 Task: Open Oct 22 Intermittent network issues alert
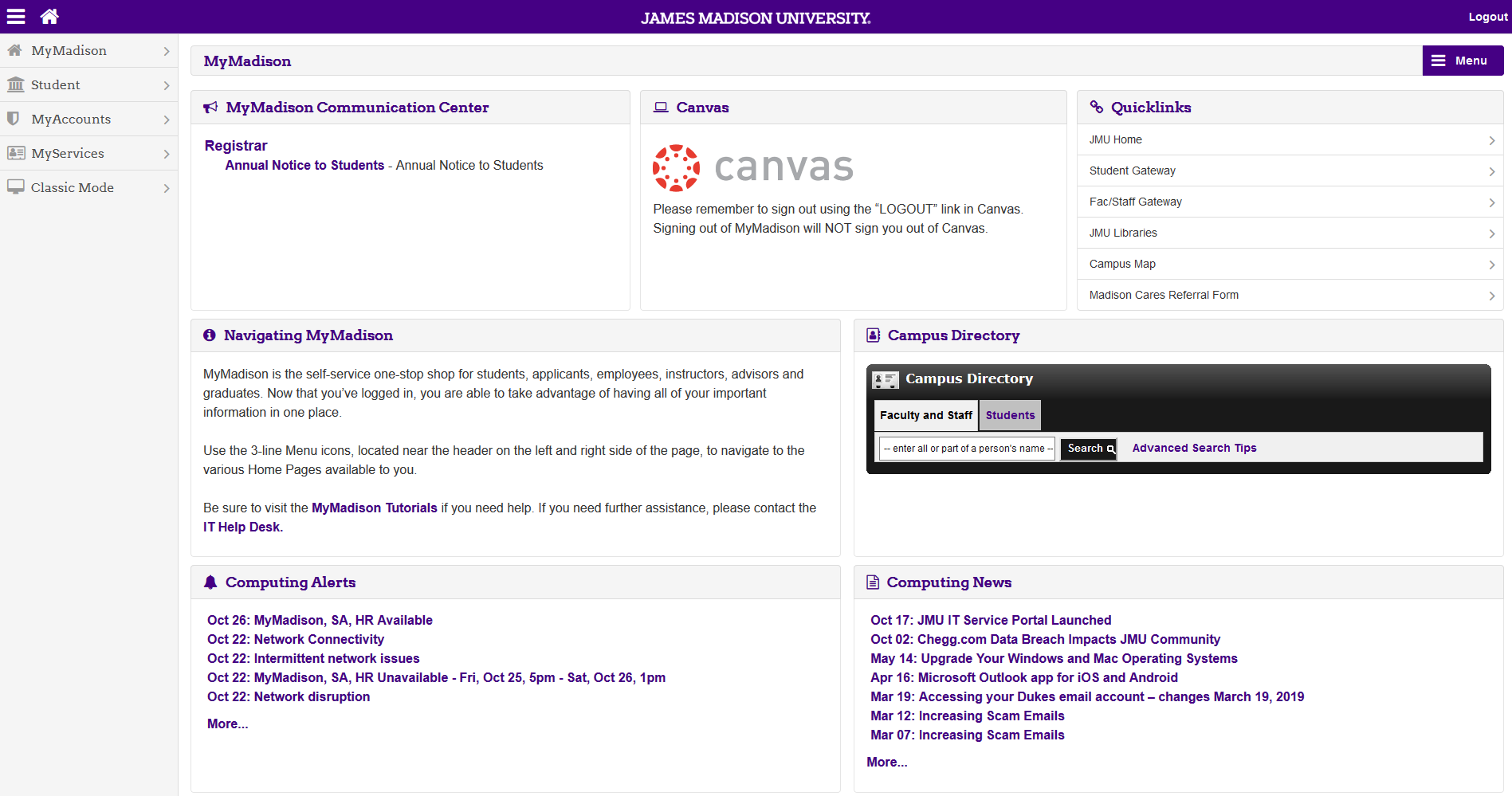(313, 658)
